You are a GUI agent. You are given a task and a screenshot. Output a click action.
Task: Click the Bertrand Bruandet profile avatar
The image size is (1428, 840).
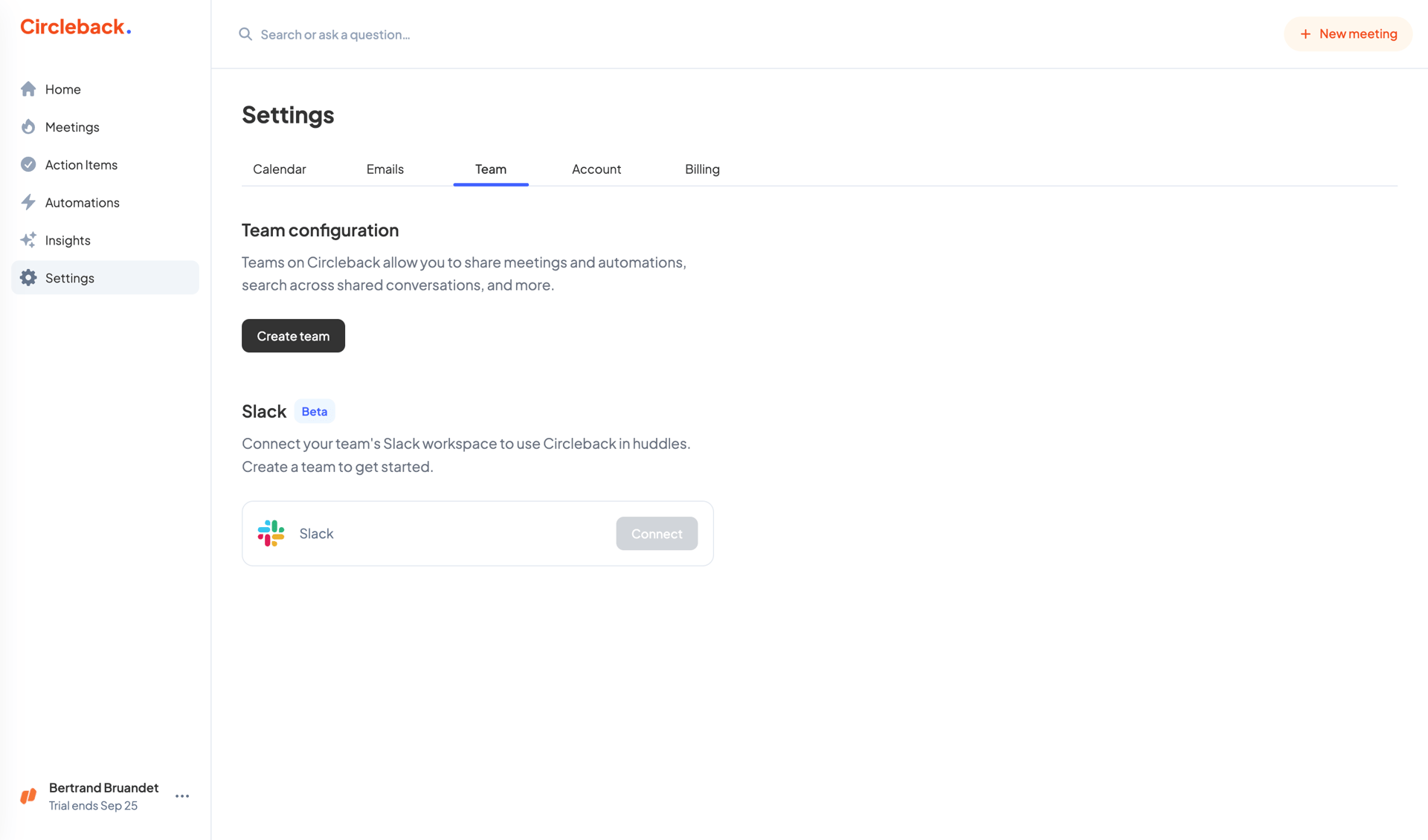(28, 795)
